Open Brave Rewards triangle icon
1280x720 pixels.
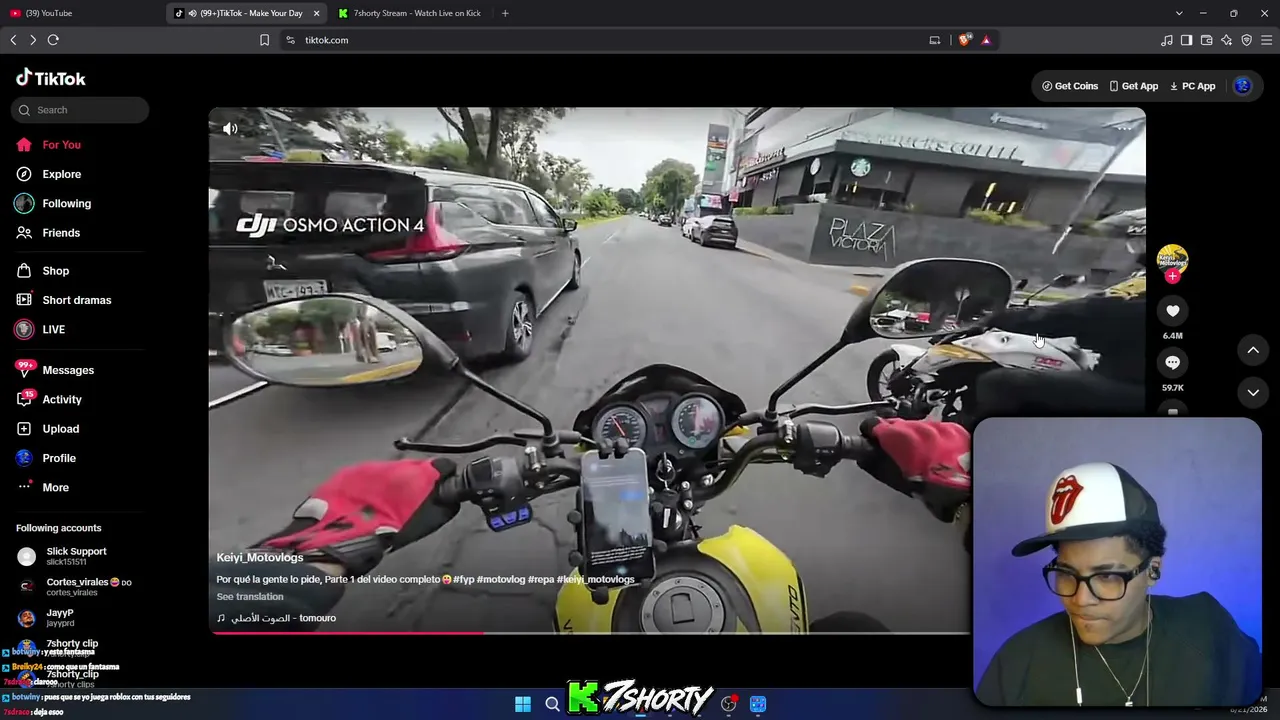[986, 40]
